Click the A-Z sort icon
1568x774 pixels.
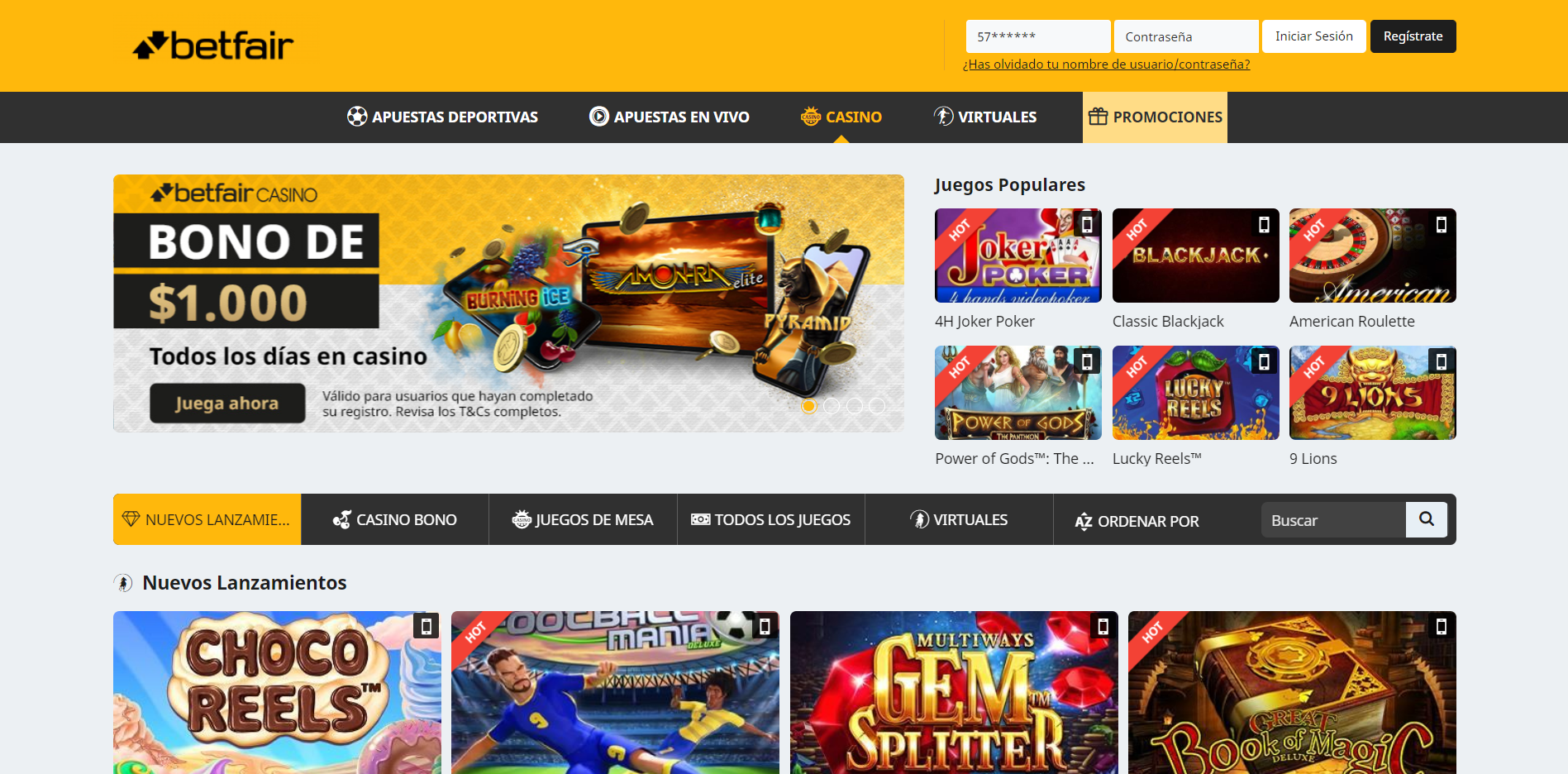click(x=1084, y=521)
